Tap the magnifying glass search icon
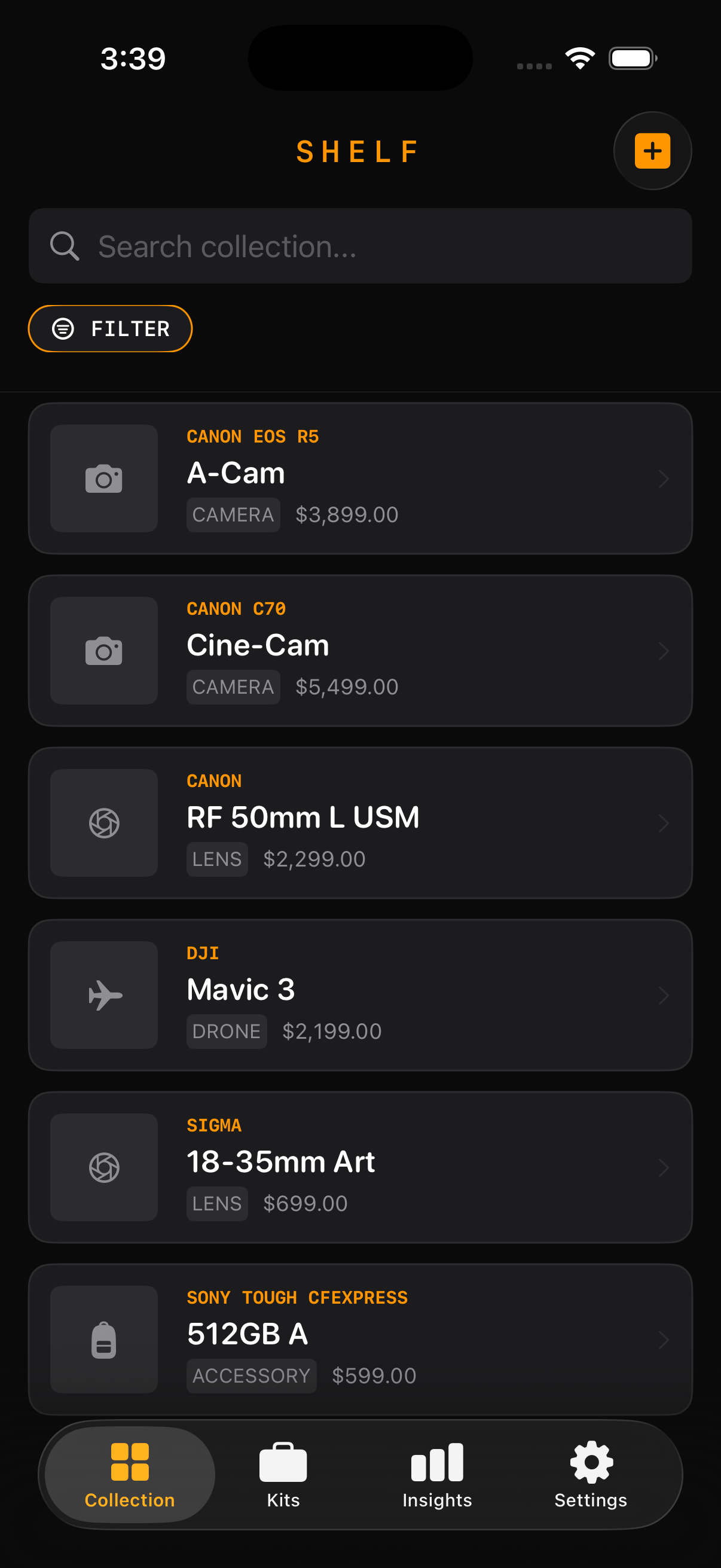721x1568 pixels. pyautogui.click(x=65, y=246)
